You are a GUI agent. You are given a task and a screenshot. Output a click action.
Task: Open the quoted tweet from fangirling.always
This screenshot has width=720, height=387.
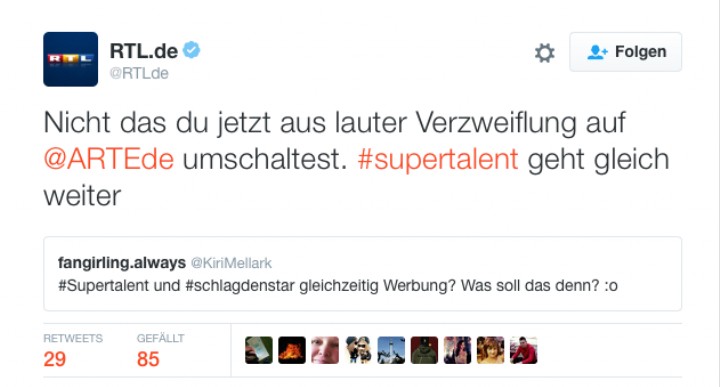point(362,274)
